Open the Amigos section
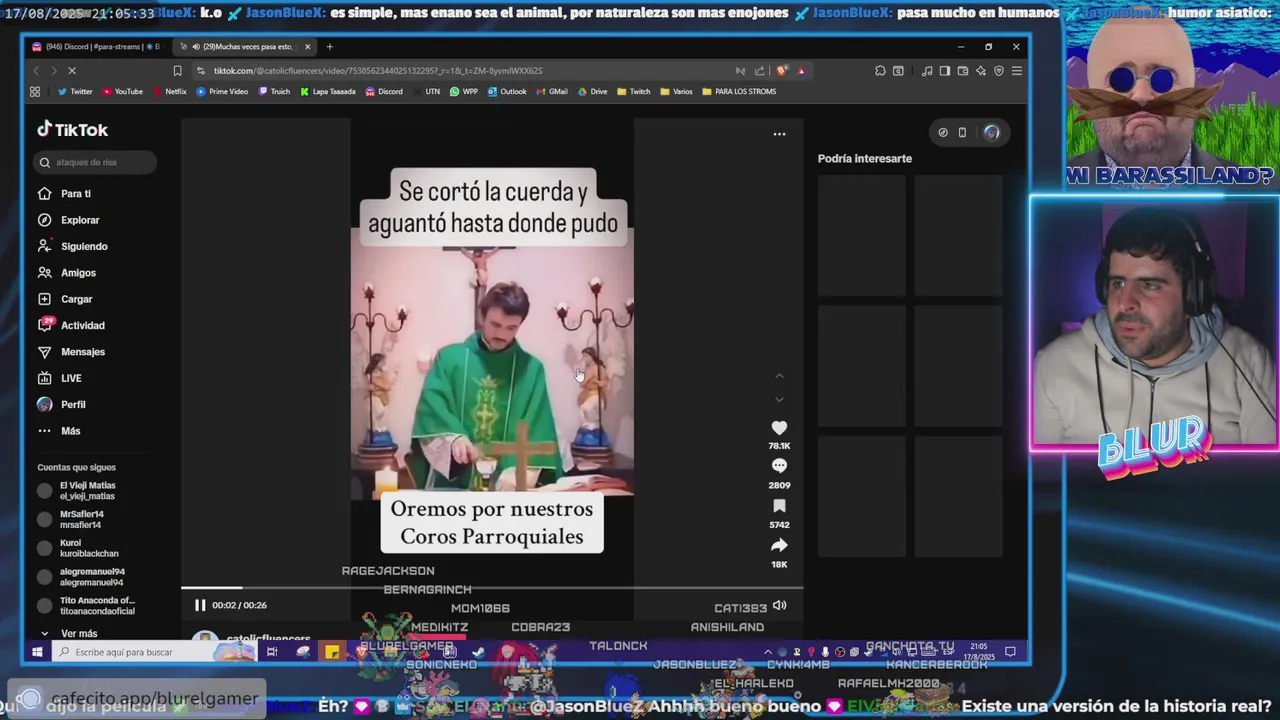The width and height of the screenshot is (1280, 720). point(67,273)
